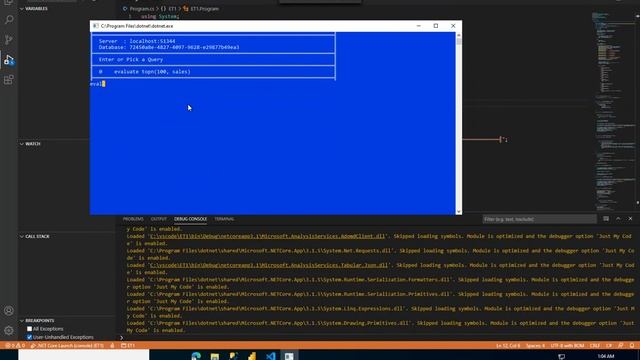Click errors and warnings count in status bar
This screenshot has width=640, height=360.
tap(15, 345)
